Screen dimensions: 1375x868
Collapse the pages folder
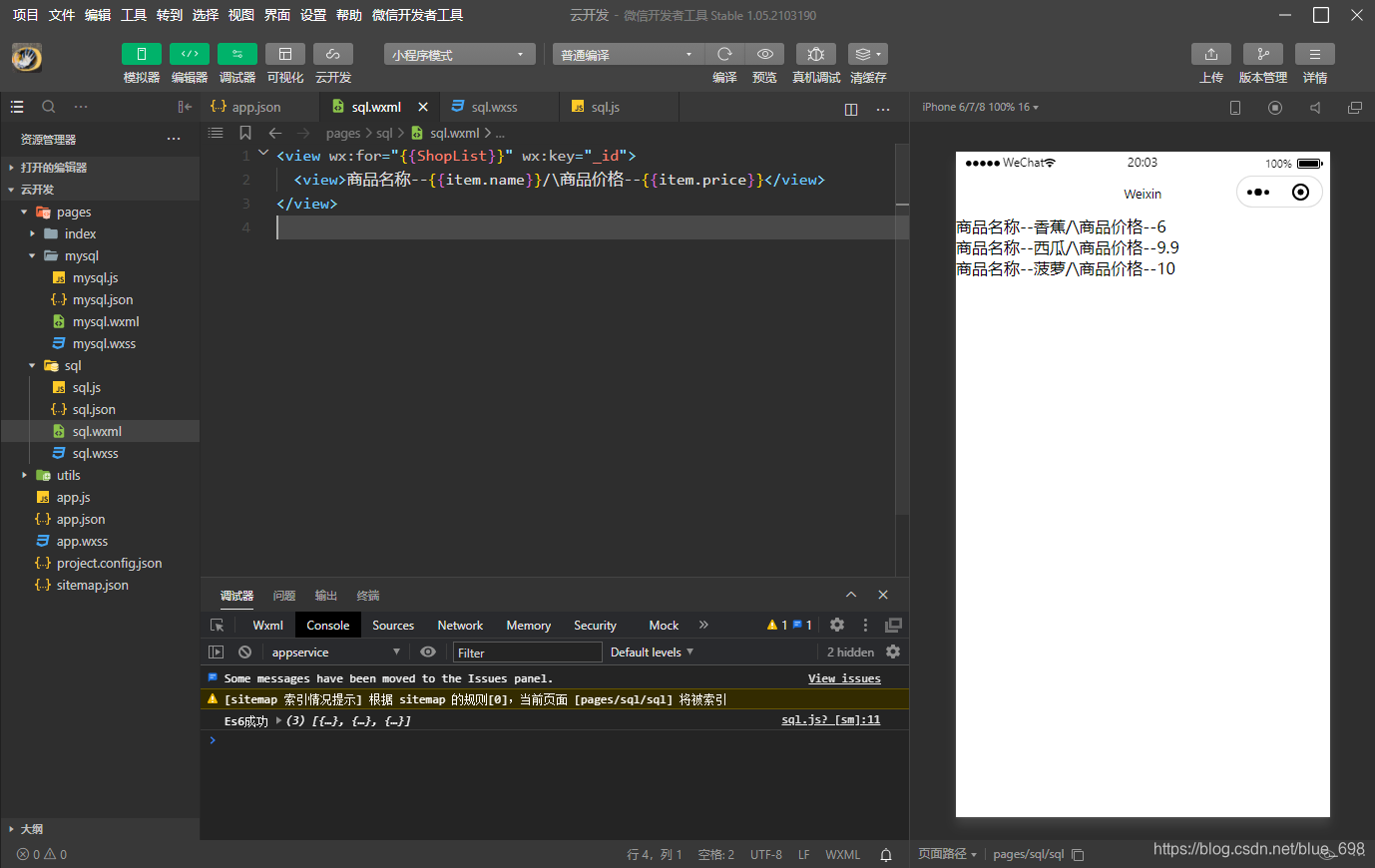(x=100, y=212)
